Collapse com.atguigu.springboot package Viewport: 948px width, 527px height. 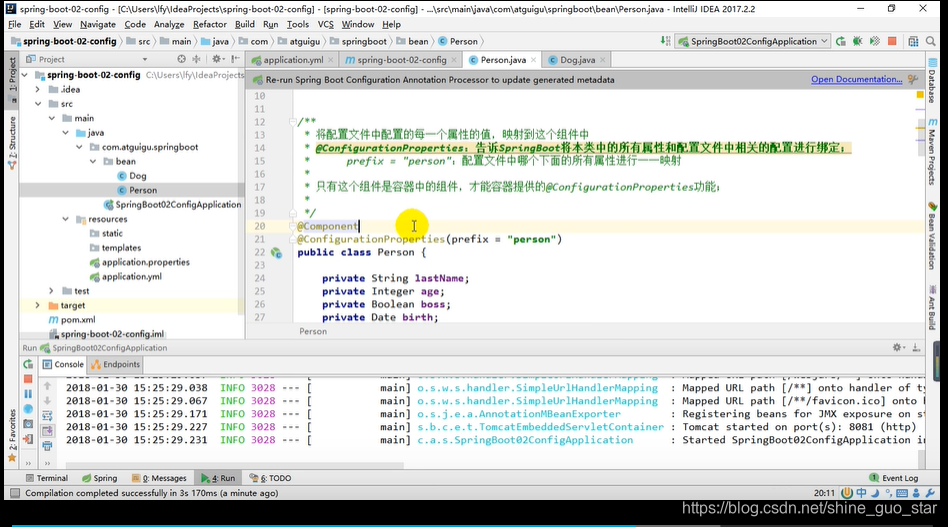pos(79,147)
